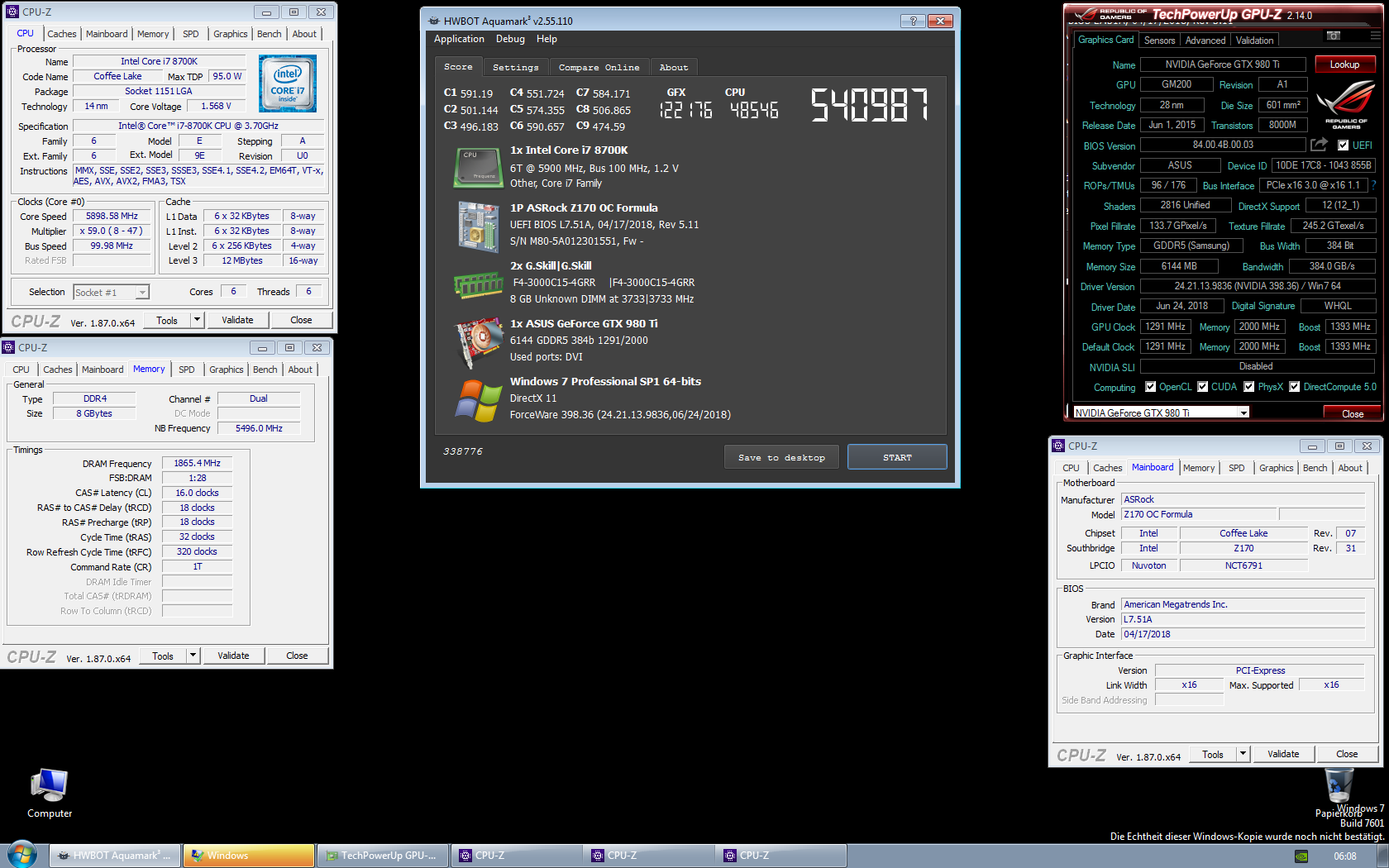Screen dimensions: 1389x868
Task: Click the RAM stick icon beside G.Skill entry
Action: coord(478,286)
